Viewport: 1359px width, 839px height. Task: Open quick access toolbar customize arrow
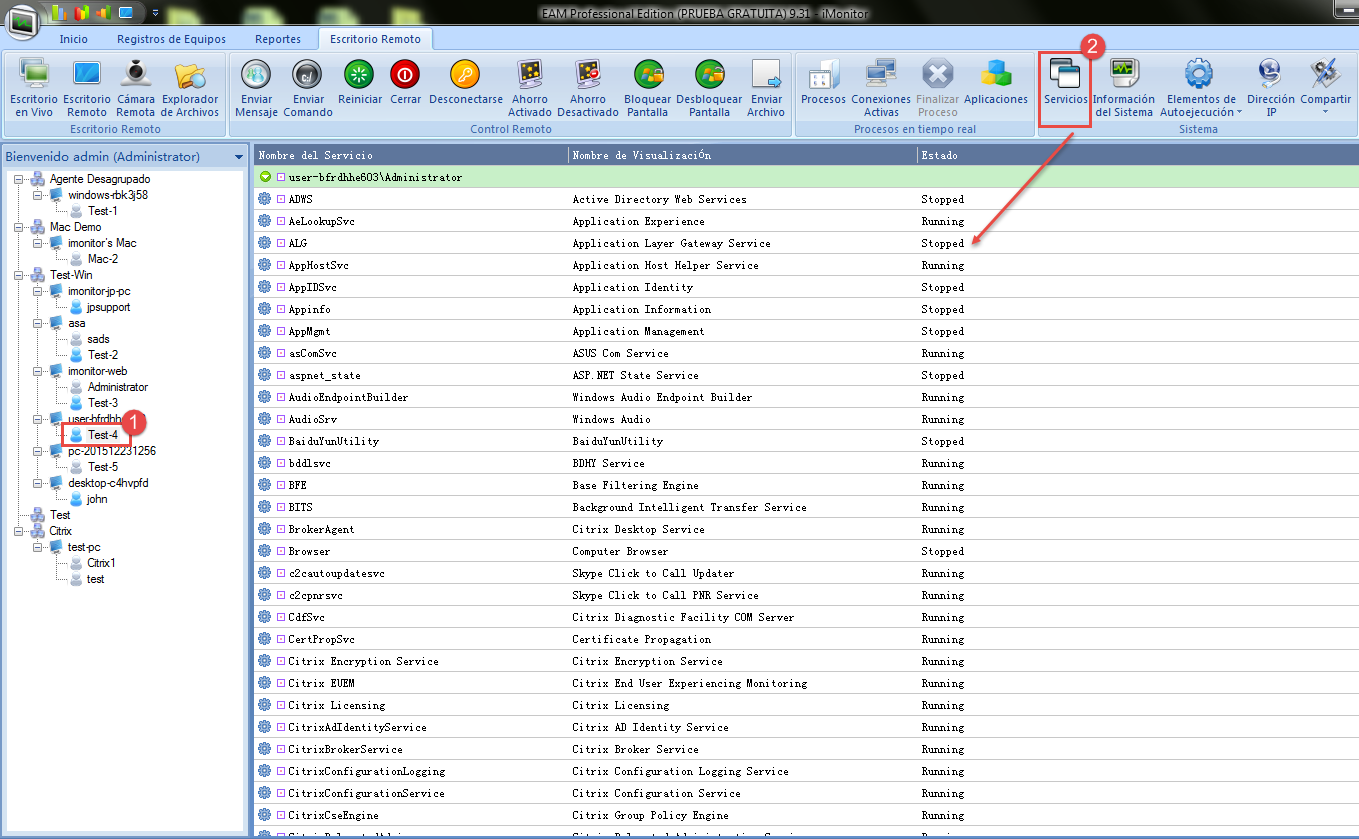[x=155, y=13]
